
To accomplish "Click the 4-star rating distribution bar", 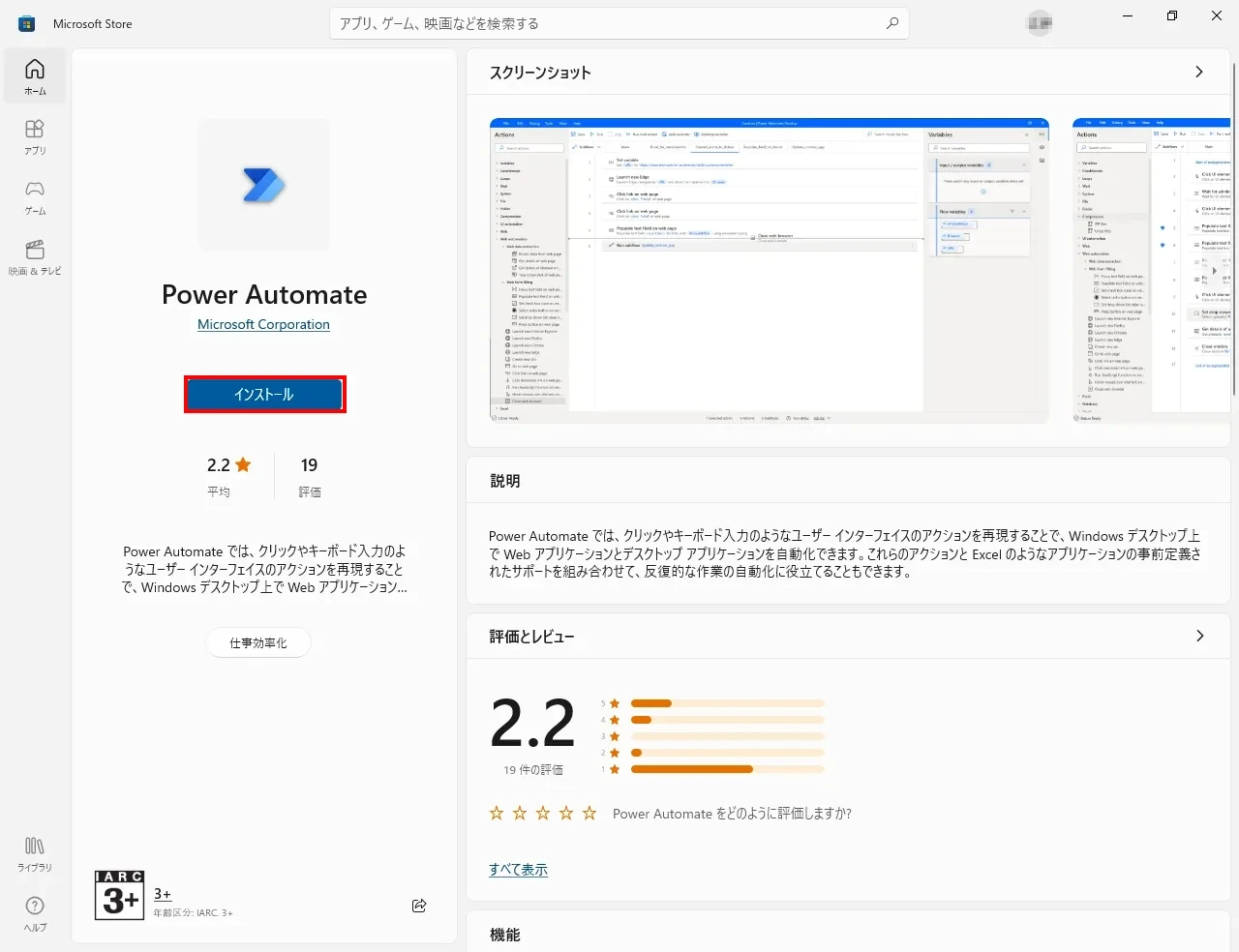I will click(x=728, y=720).
